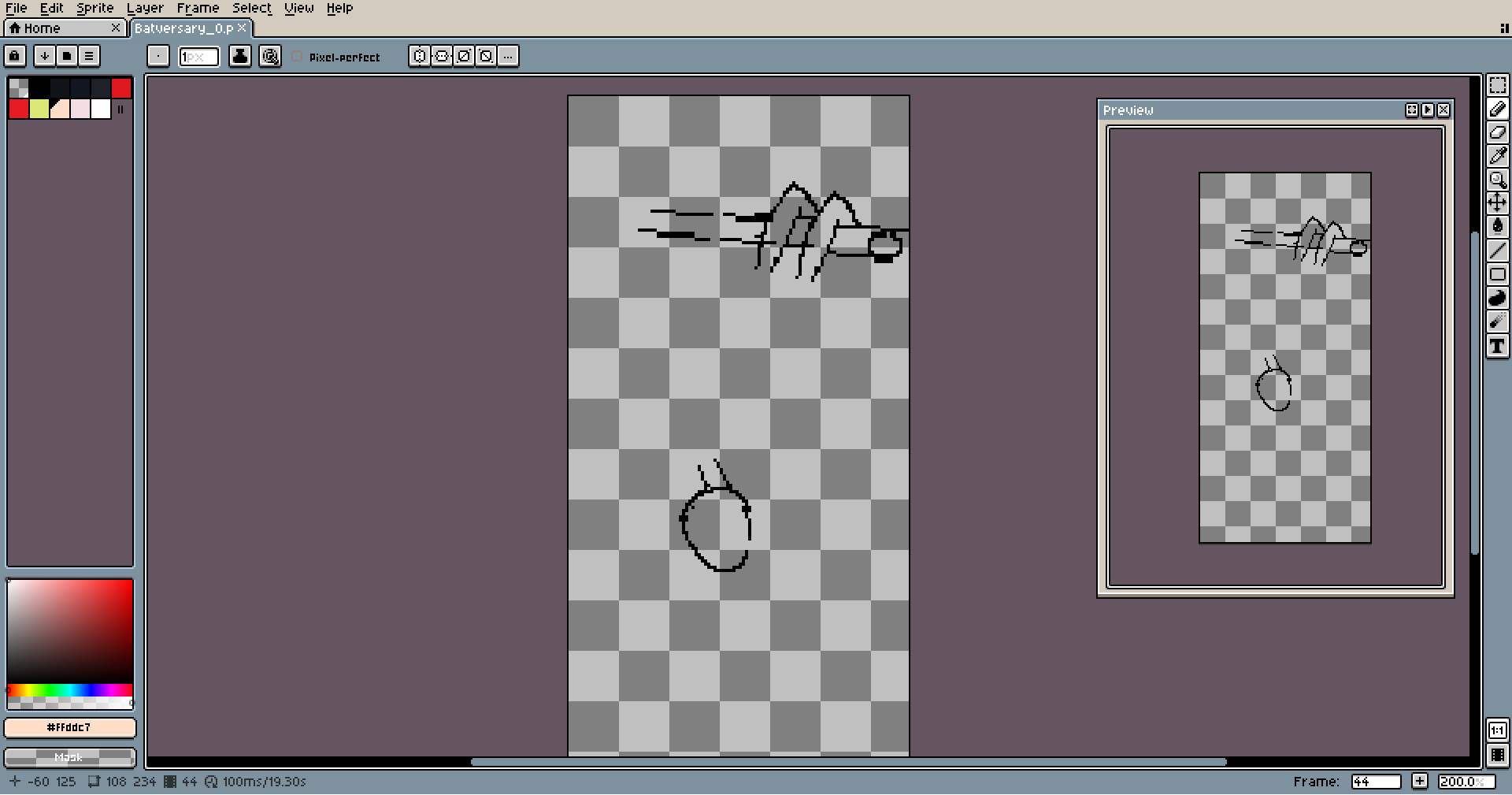Viewport: 1512px width, 795px height.
Task: Click the Frame number input field
Action: [1375, 782]
